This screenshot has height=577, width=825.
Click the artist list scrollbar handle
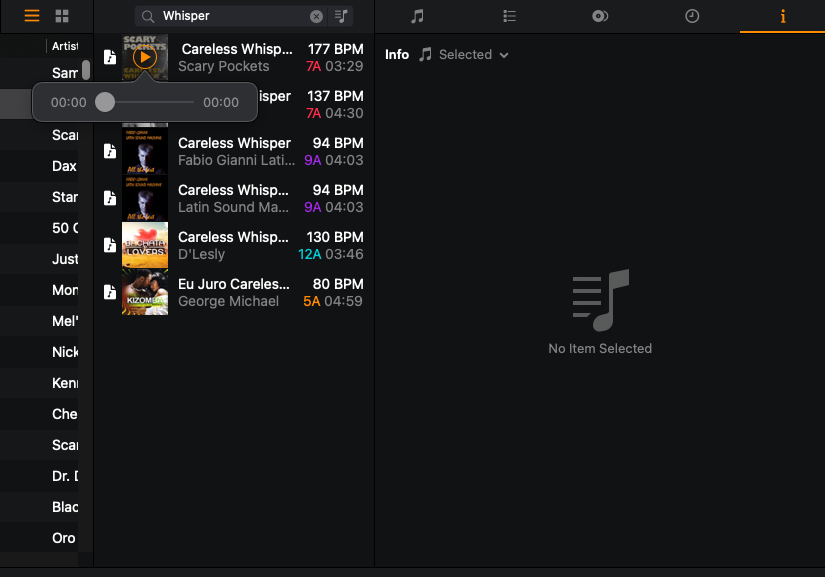pyautogui.click(x=86, y=70)
